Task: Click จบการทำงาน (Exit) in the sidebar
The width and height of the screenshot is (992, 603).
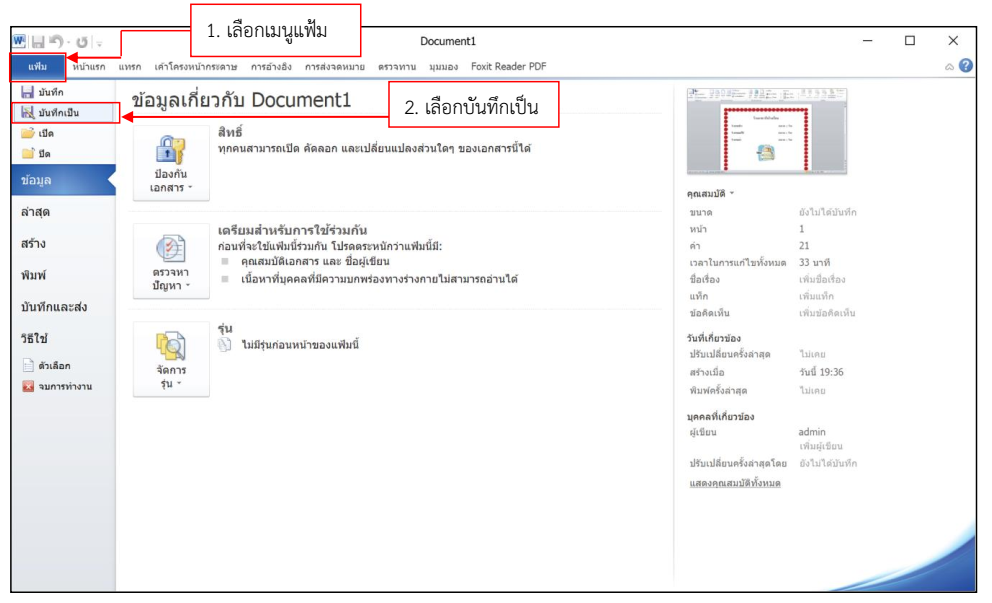Action: tap(56, 387)
